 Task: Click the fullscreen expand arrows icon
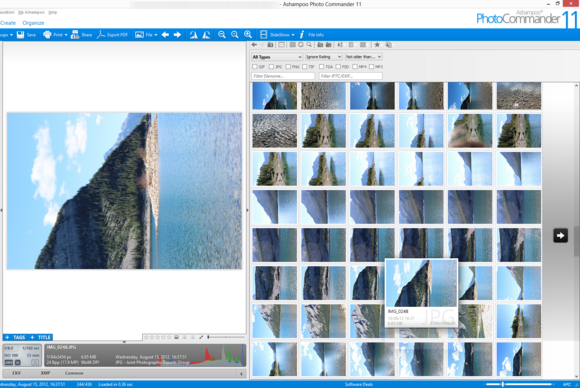coord(201,337)
